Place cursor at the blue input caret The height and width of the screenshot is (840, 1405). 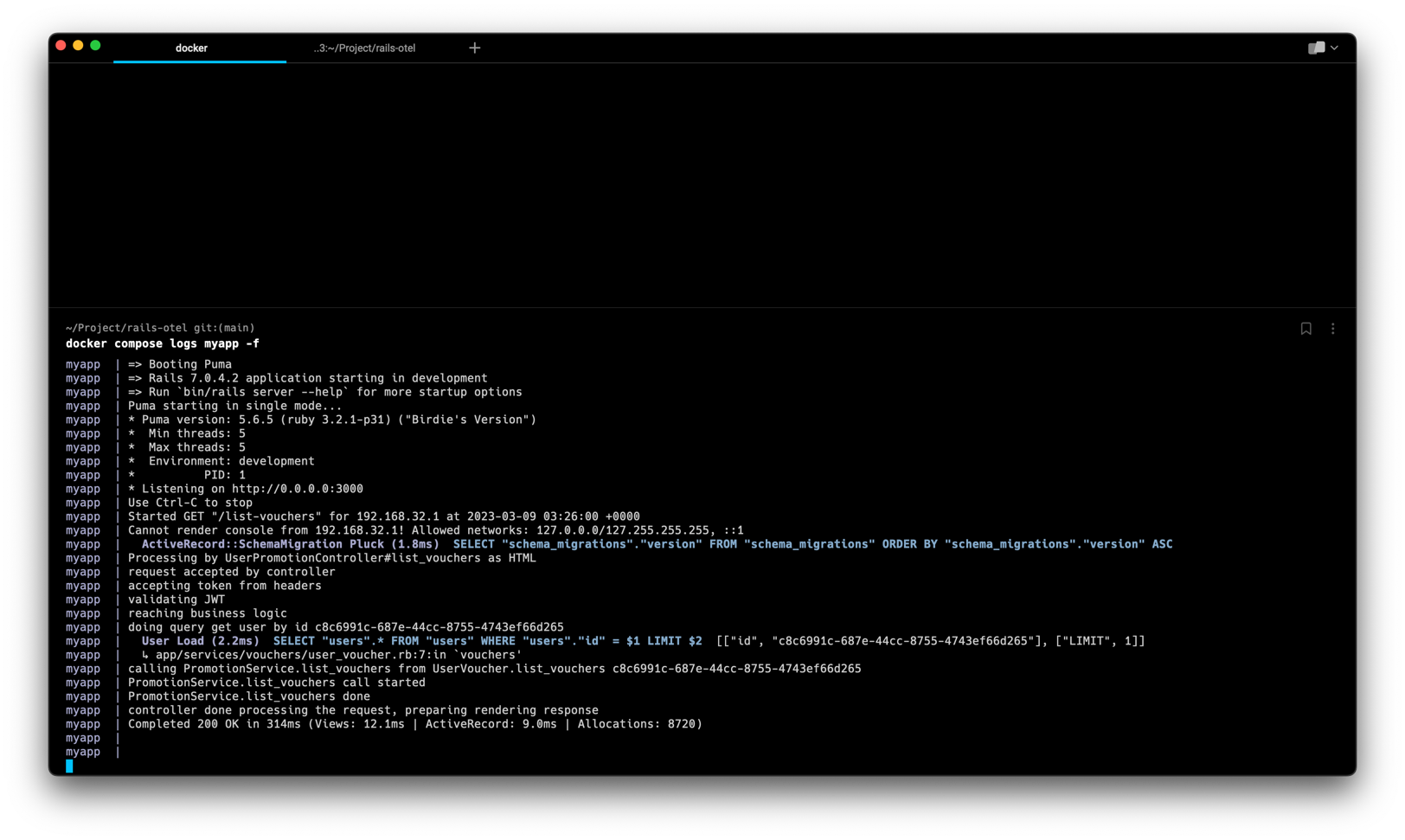click(x=69, y=766)
